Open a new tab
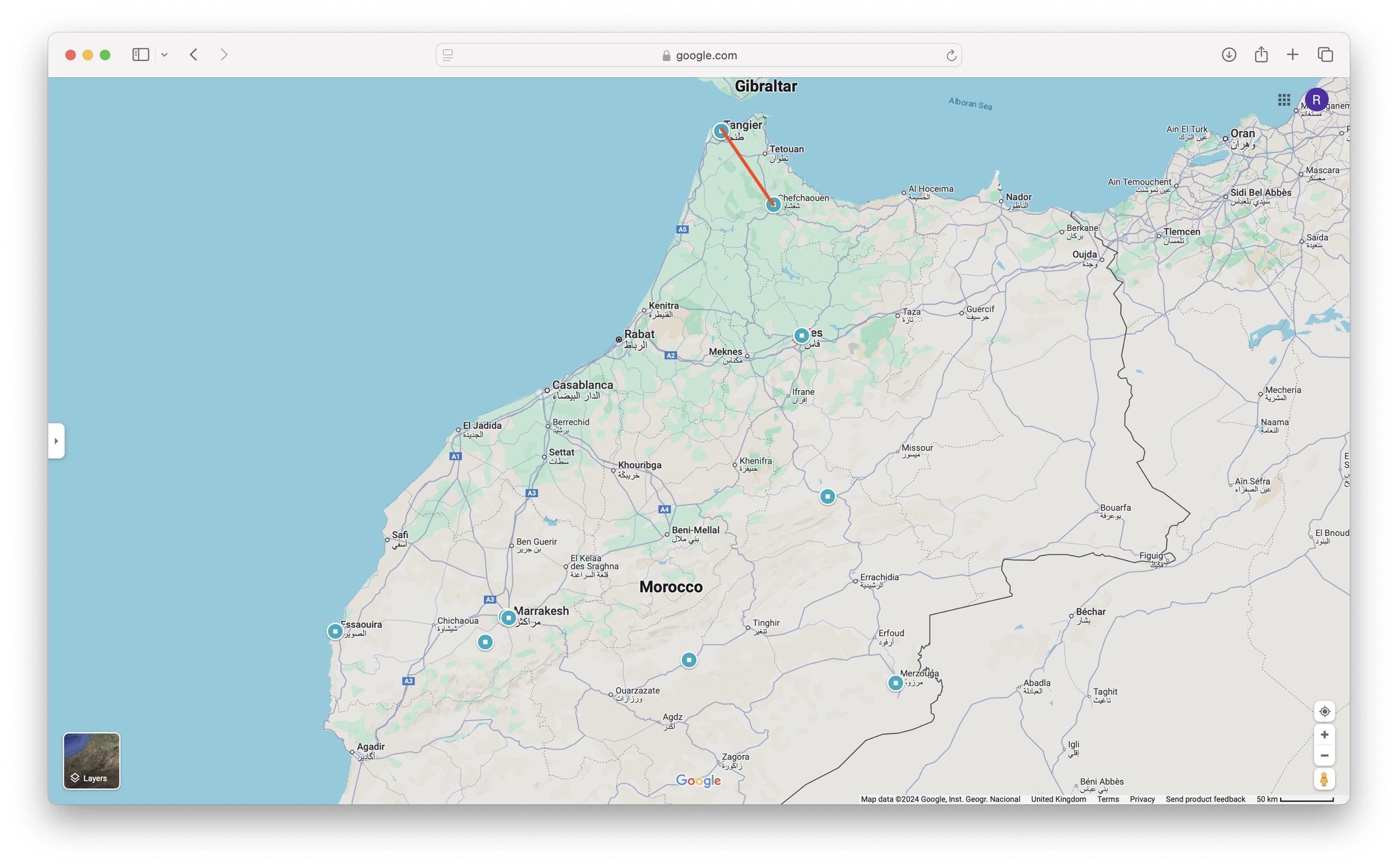Screen dimensions: 1398x868 click(x=1292, y=55)
